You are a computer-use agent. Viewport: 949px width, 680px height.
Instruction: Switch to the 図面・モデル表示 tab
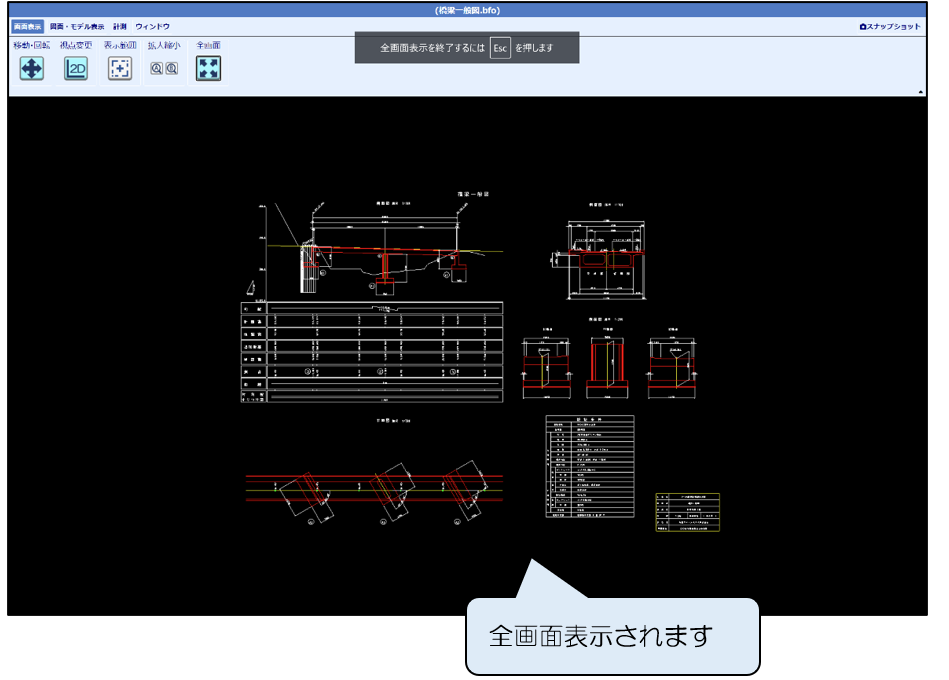coord(77,27)
